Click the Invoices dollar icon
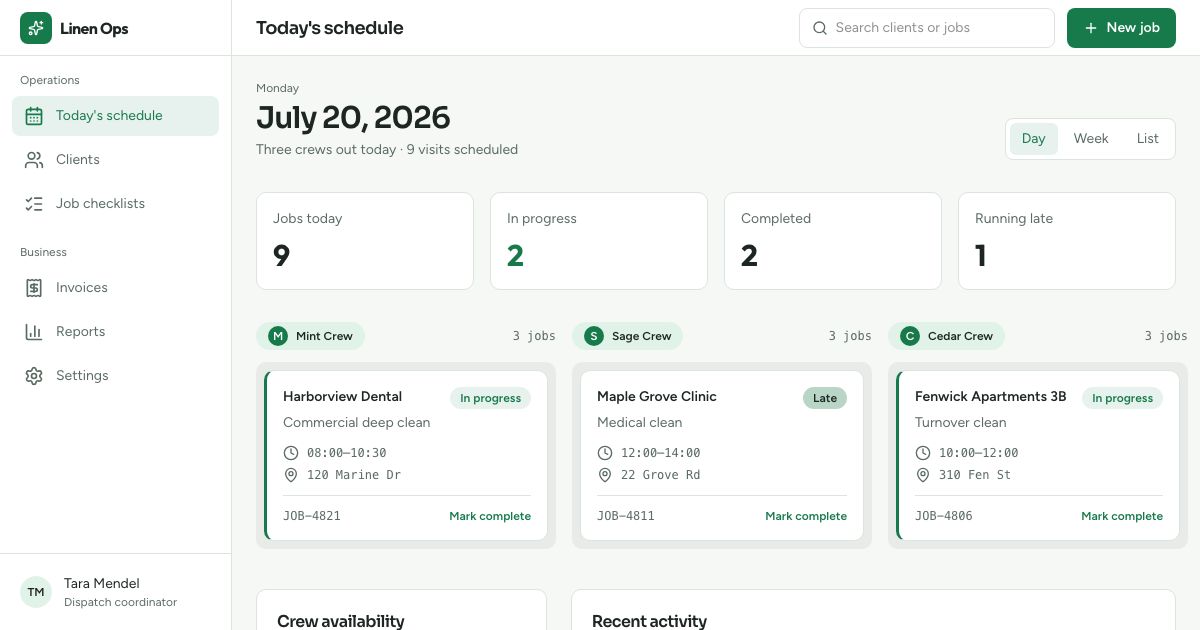The height and width of the screenshot is (630, 1200). (34, 288)
